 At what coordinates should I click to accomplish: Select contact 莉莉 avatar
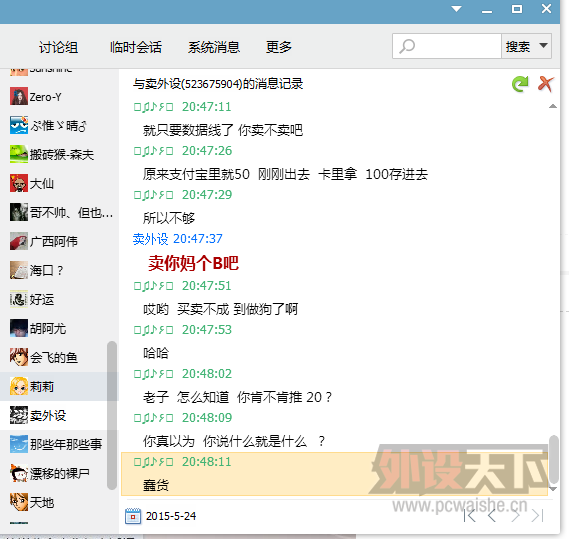(19, 386)
